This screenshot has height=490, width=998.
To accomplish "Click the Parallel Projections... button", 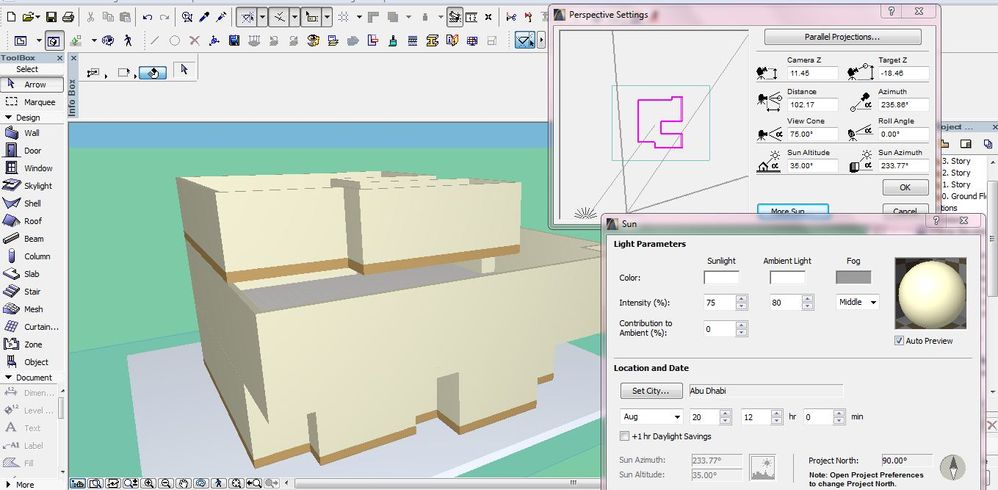I will click(842, 37).
